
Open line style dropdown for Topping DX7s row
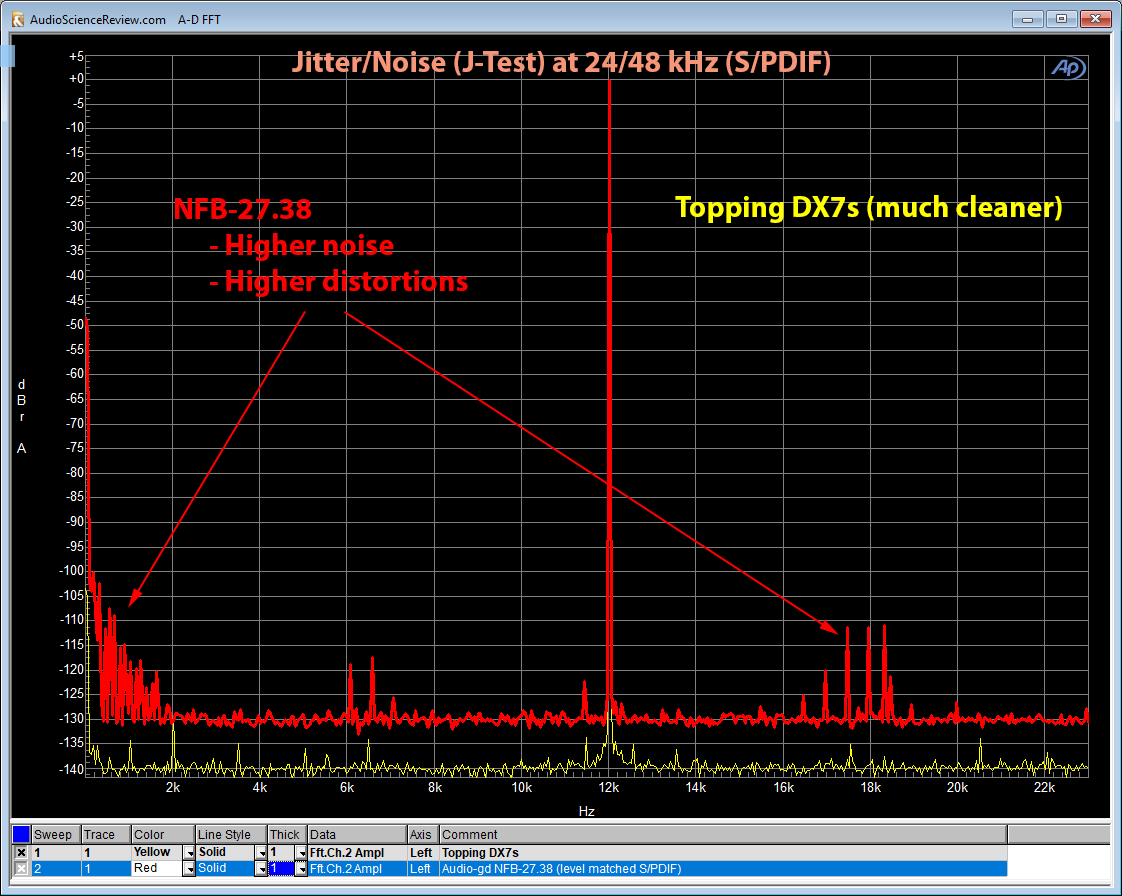[x=261, y=852]
